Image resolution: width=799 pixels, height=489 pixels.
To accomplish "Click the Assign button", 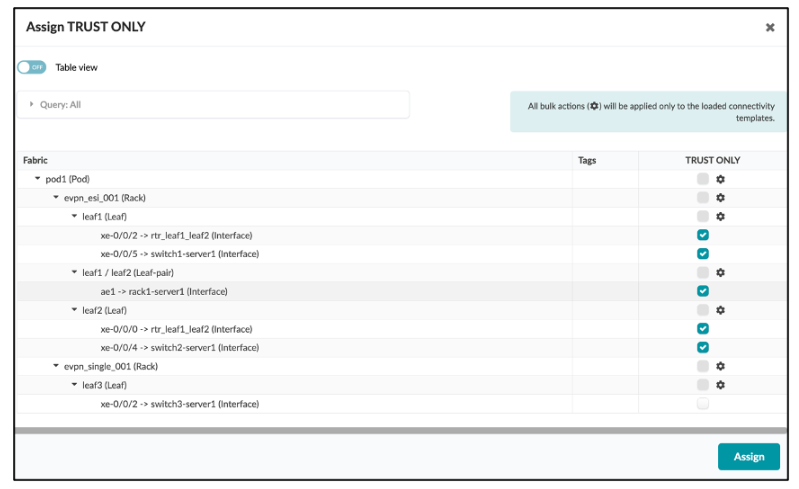I will (x=748, y=456).
